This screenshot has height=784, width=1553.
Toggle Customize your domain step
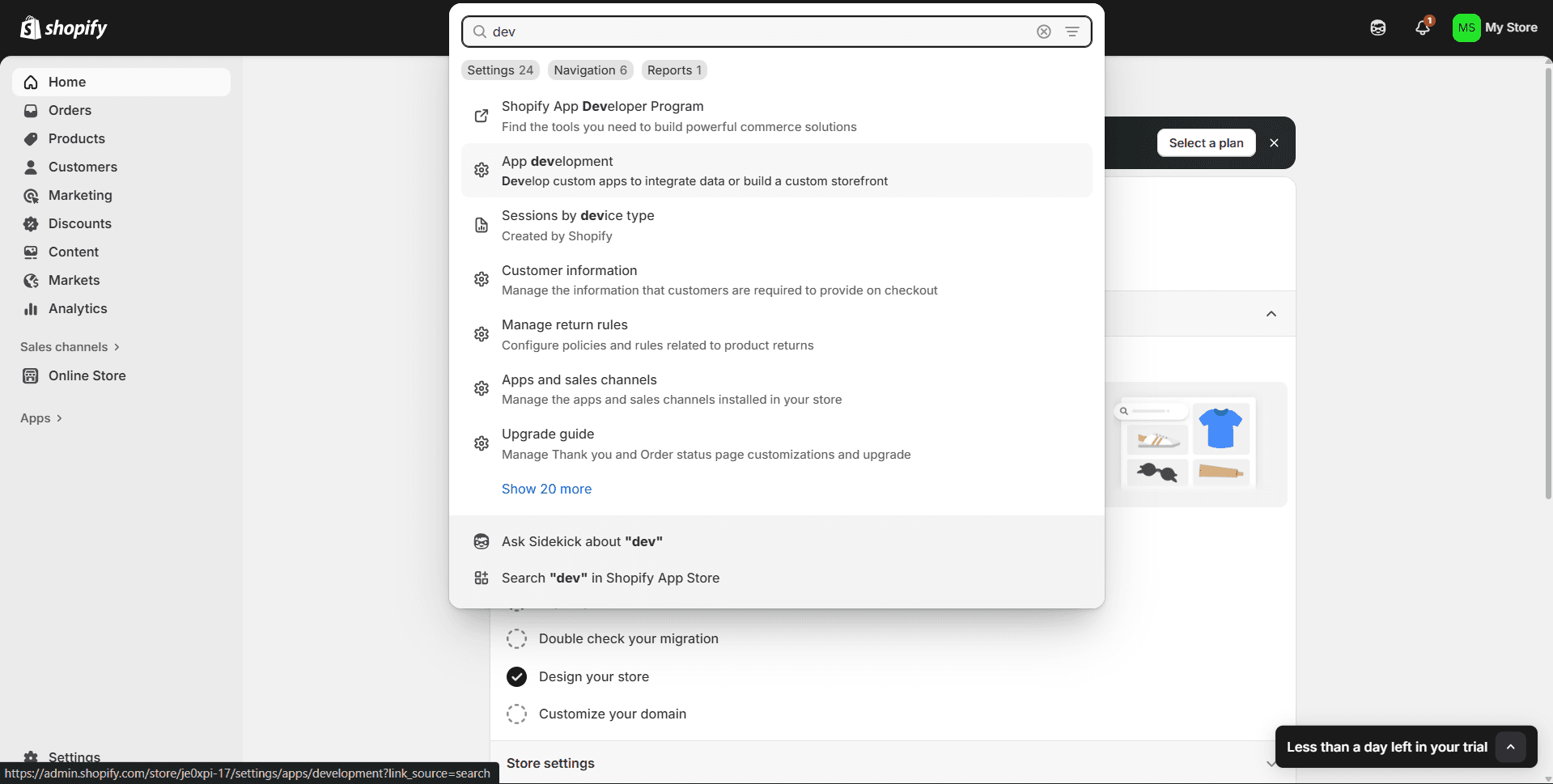pyautogui.click(x=516, y=714)
